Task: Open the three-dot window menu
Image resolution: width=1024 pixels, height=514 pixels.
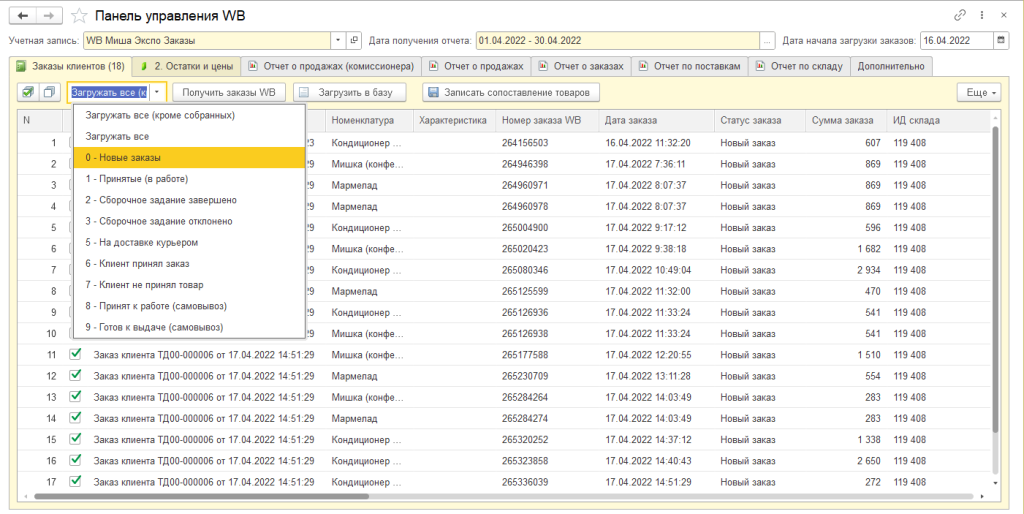Action: [983, 16]
